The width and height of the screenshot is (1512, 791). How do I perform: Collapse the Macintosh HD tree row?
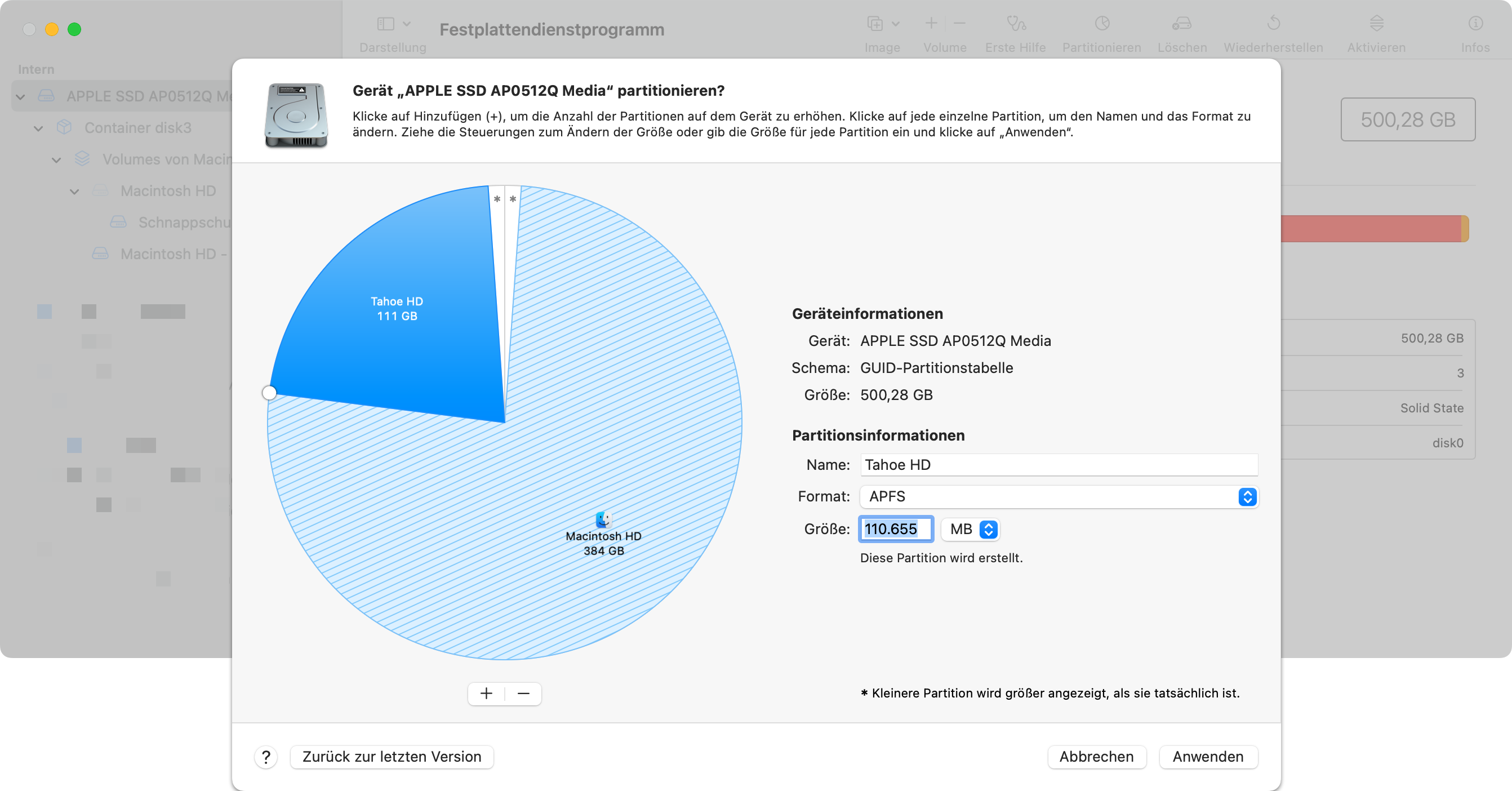pos(74,192)
